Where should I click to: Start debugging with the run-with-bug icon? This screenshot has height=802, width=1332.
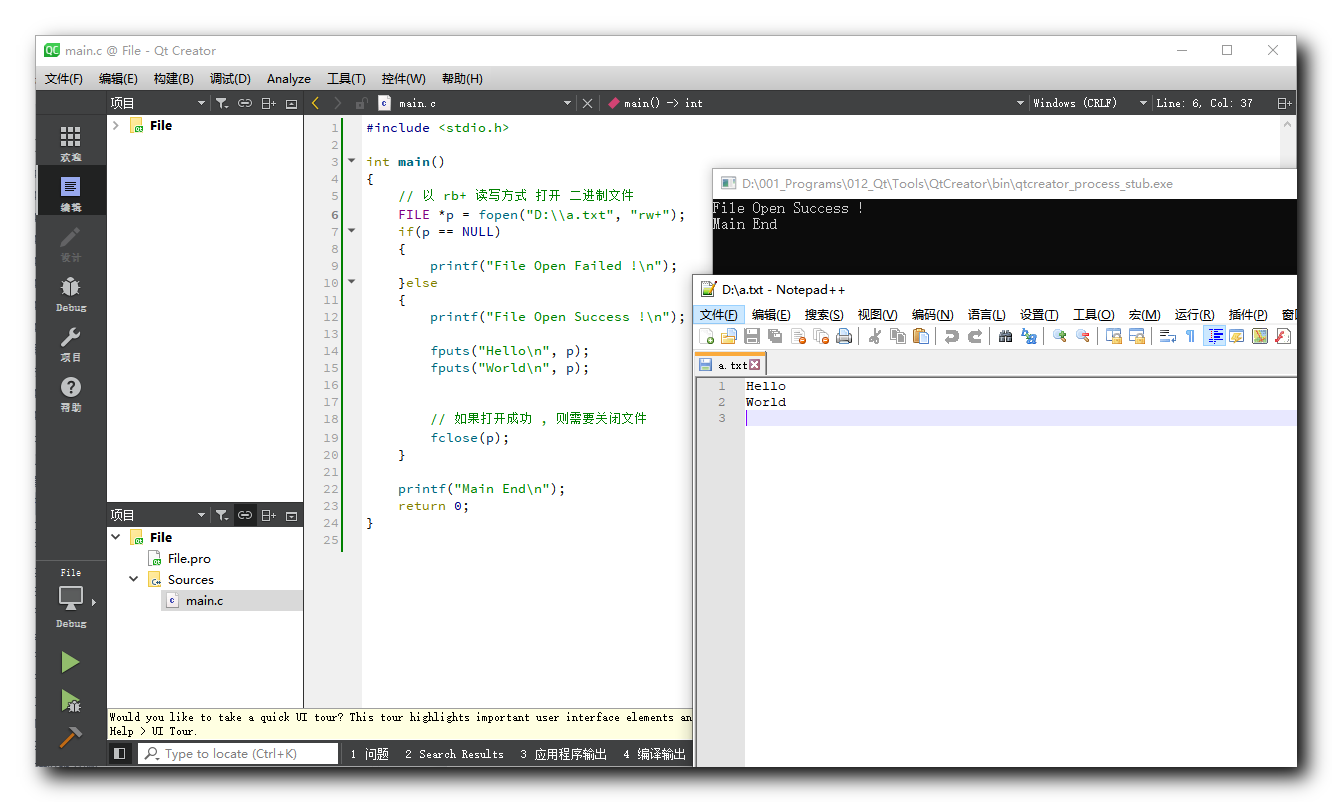(70, 700)
